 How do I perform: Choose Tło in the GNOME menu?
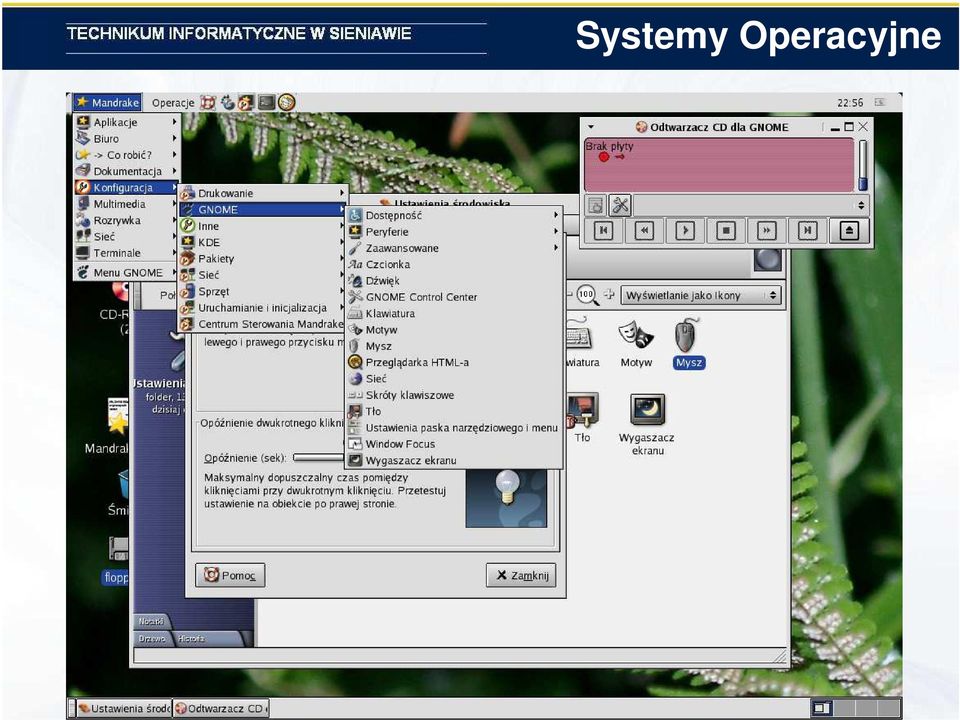454,411
